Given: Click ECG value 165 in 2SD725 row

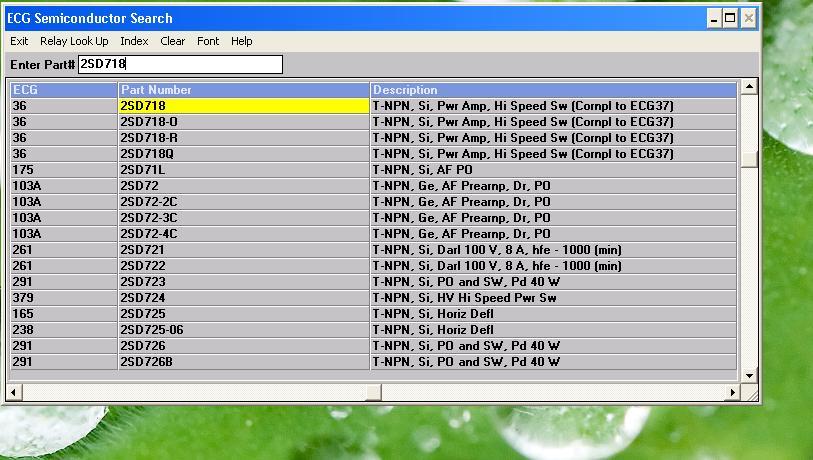Looking at the screenshot, I should point(64,314).
